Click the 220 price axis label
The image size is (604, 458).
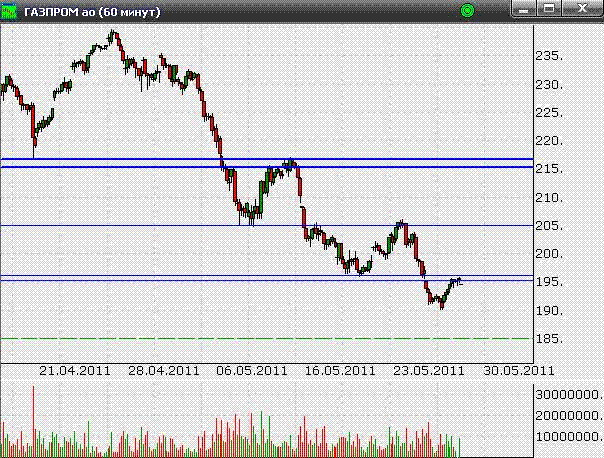(x=549, y=141)
